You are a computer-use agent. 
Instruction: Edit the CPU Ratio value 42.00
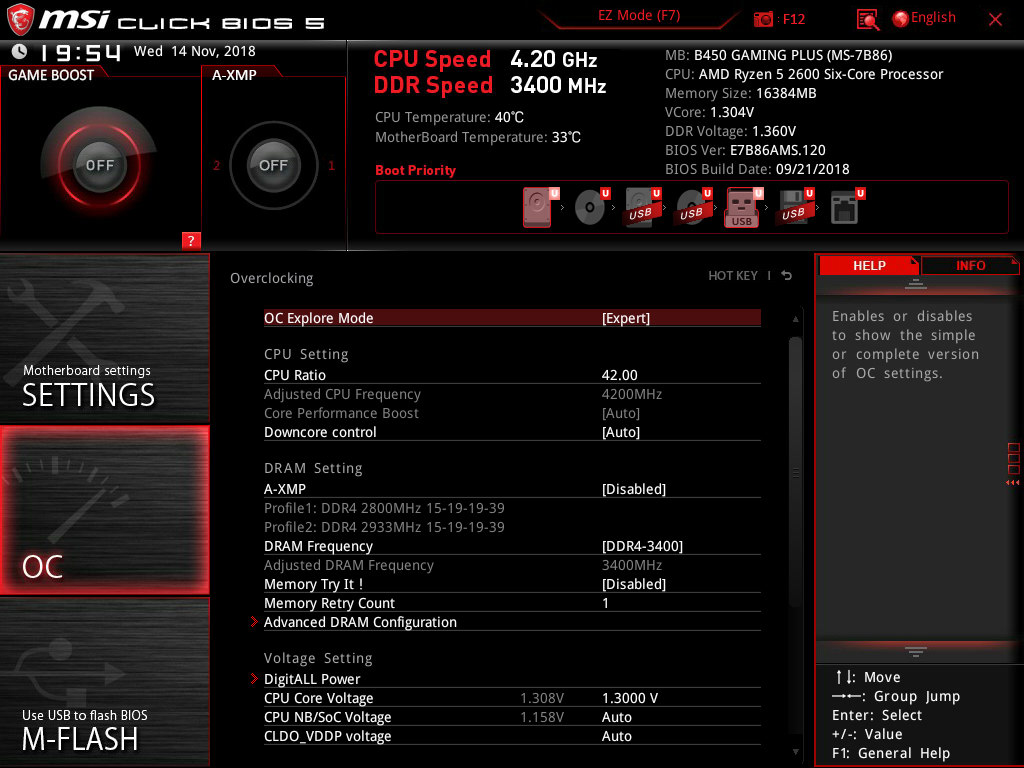(619, 375)
